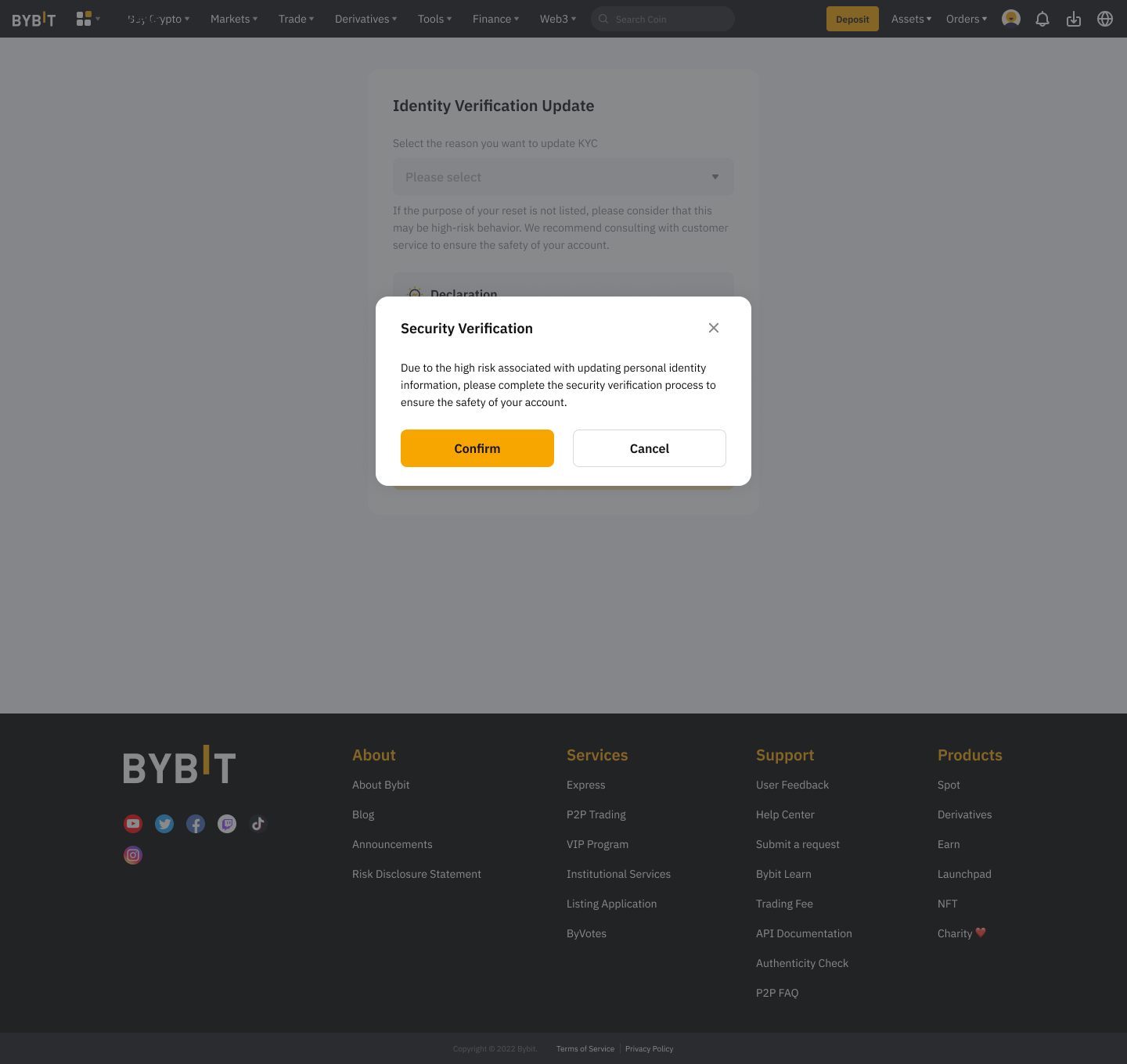This screenshot has height=1064, width=1127.
Task: Open the Markets navigation menu
Action: [x=233, y=19]
